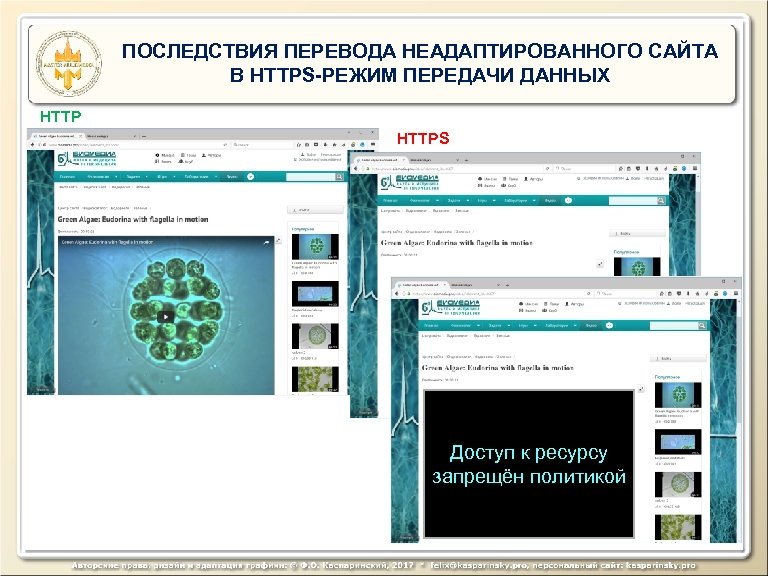Click the round white nav icon in the front HTTPS window
The image size is (768, 576).
[x=609, y=325]
